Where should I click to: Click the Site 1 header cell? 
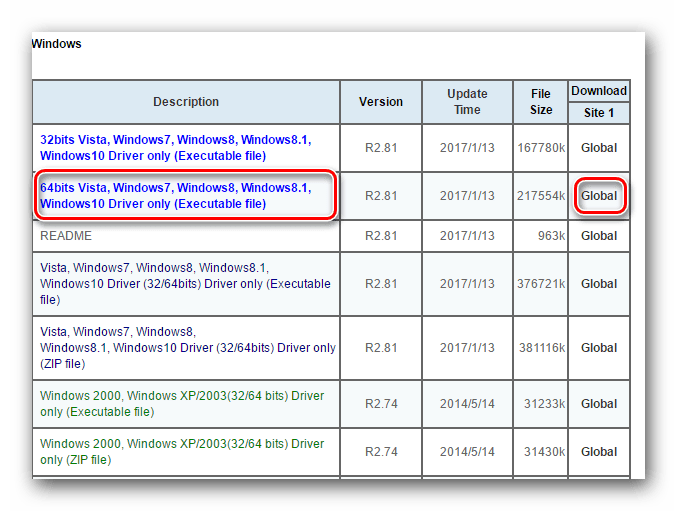point(599,113)
